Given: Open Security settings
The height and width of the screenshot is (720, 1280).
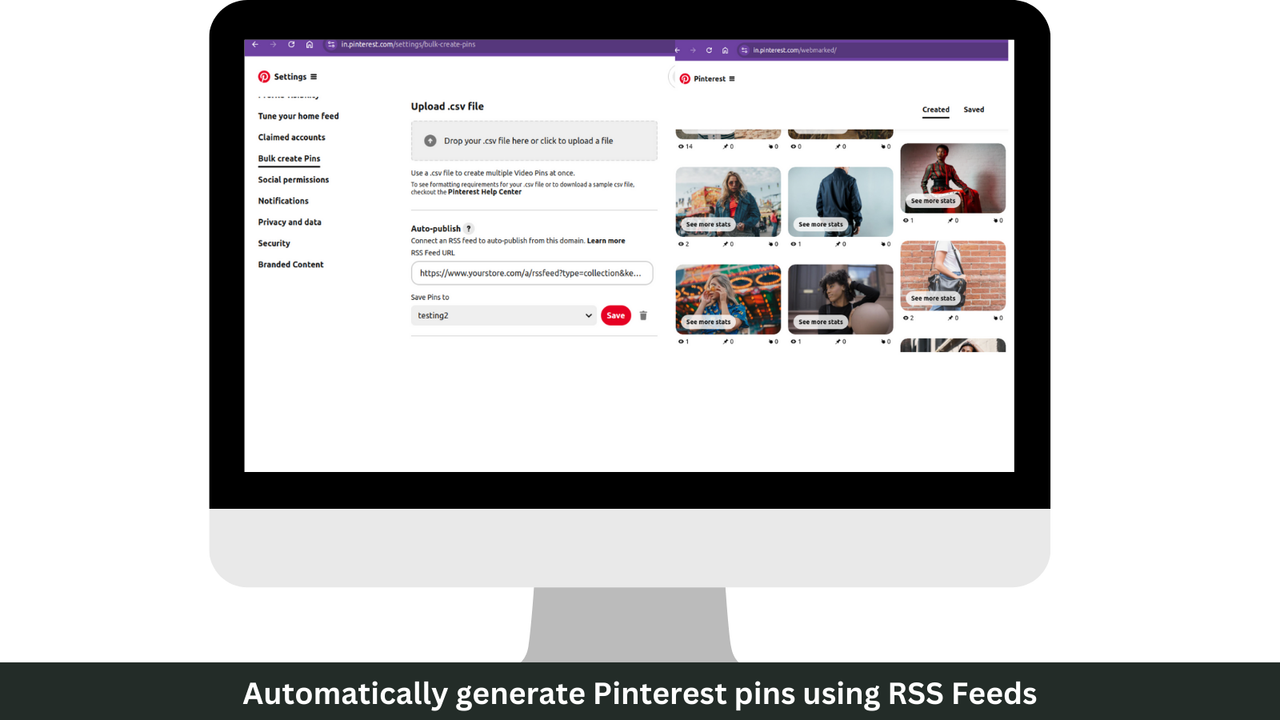Looking at the screenshot, I should [274, 243].
